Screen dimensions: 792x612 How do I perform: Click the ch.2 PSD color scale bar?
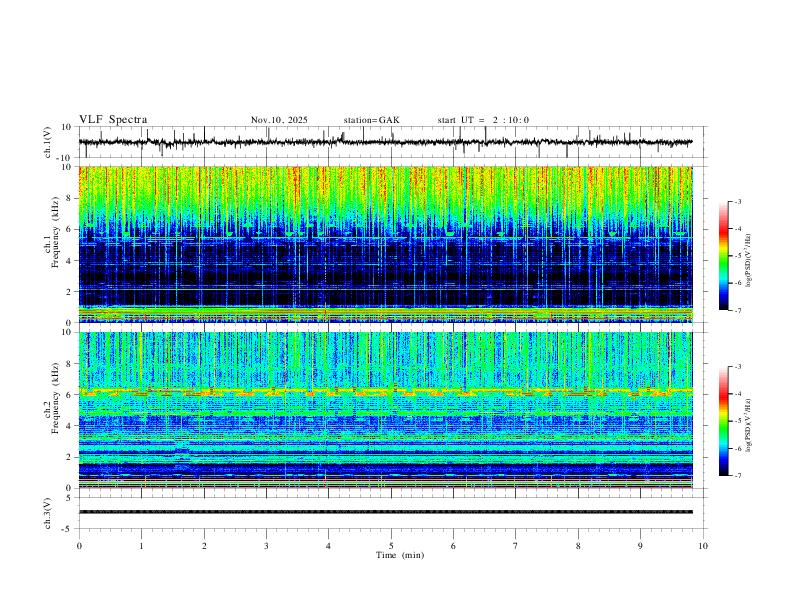(724, 421)
